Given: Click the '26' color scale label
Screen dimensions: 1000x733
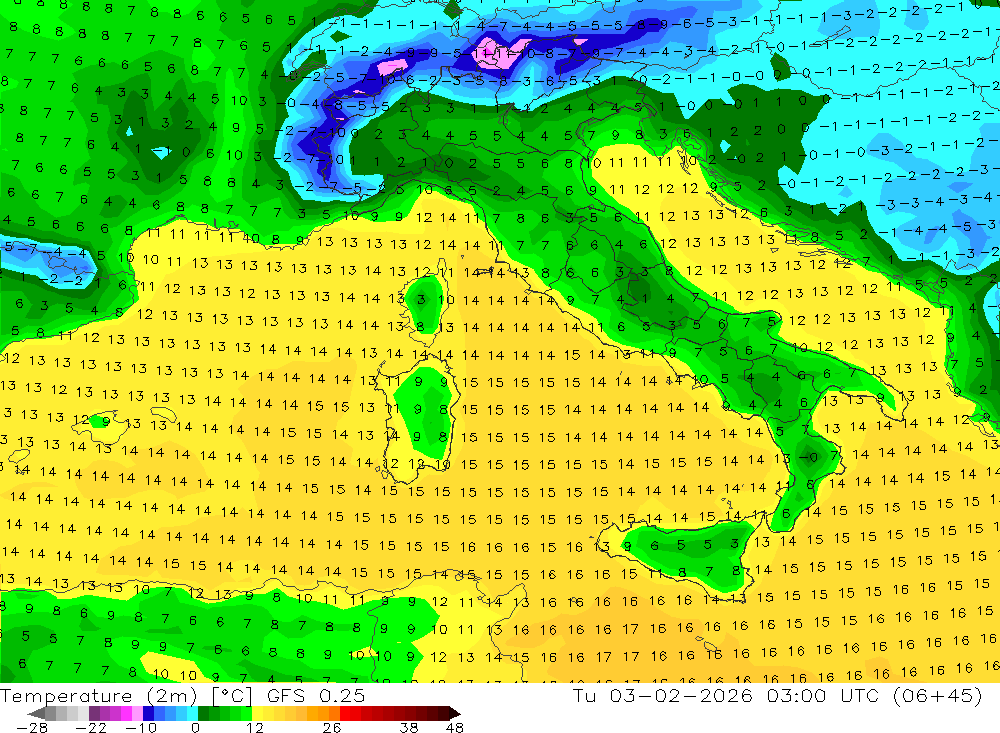Looking at the screenshot, I should pyautogui.click(x=331, y=727).
